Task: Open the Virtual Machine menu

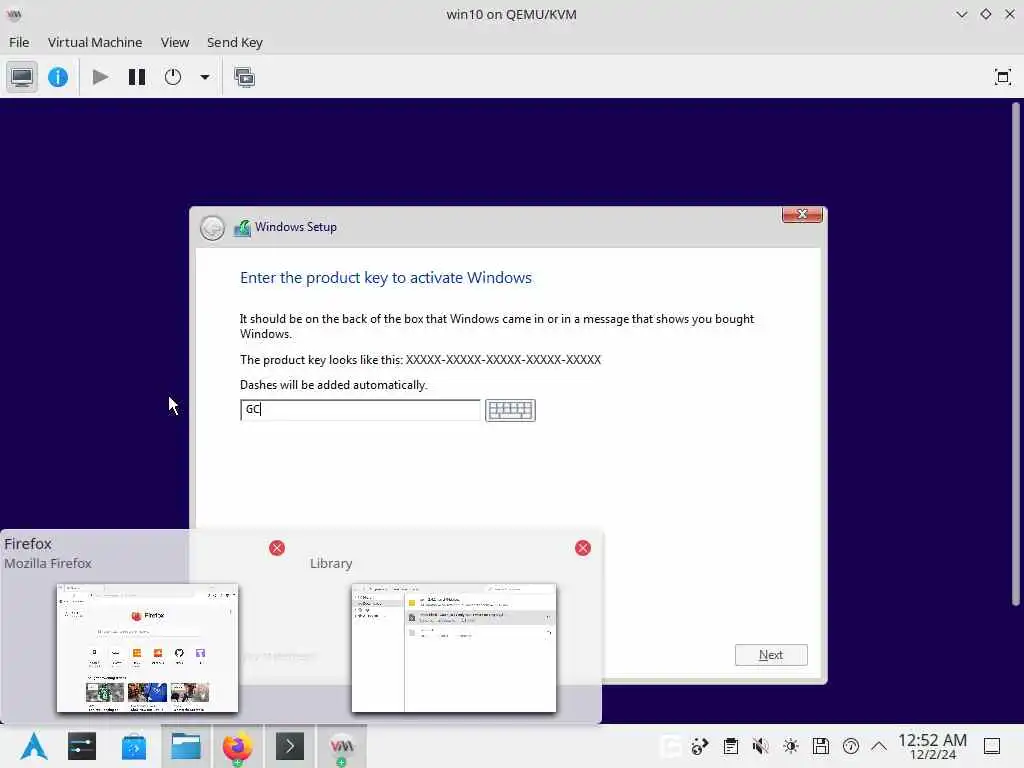Action: (x=95, y=42)
